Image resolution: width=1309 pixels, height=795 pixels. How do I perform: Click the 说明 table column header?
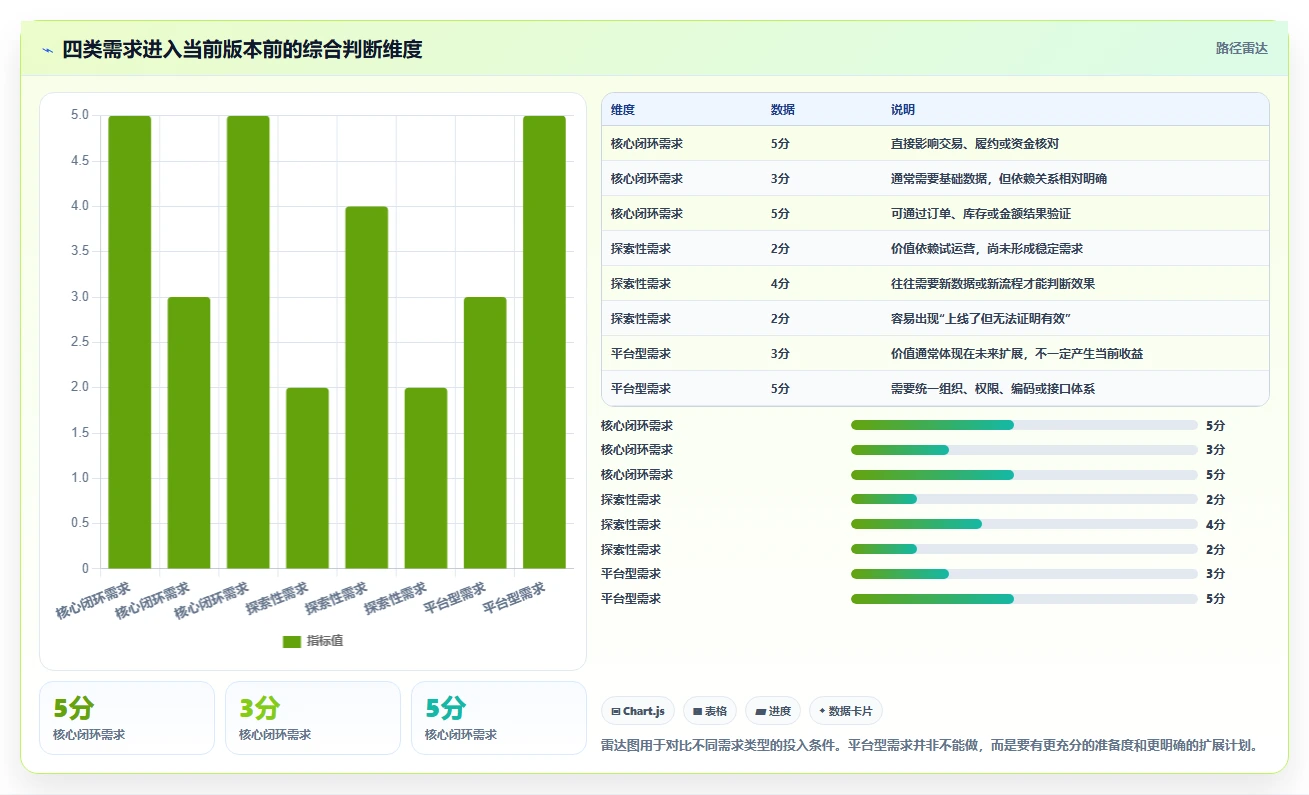click(x=903, y=110)
